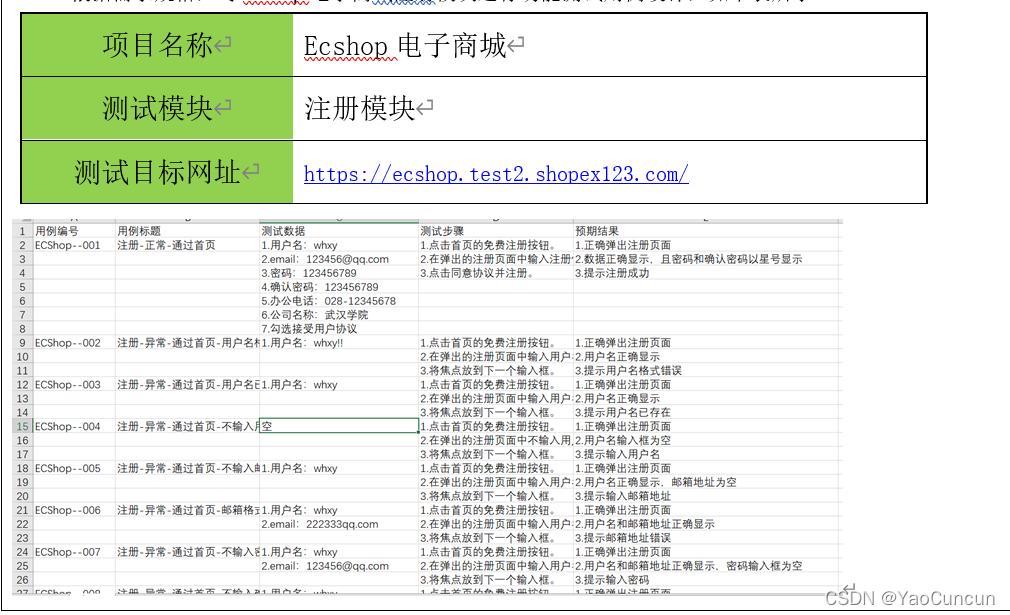The height and width of the screenshot is (615, 1010).
Task: Click the 3.提示用户名格式错误 cell
Action: pos(707,370)
